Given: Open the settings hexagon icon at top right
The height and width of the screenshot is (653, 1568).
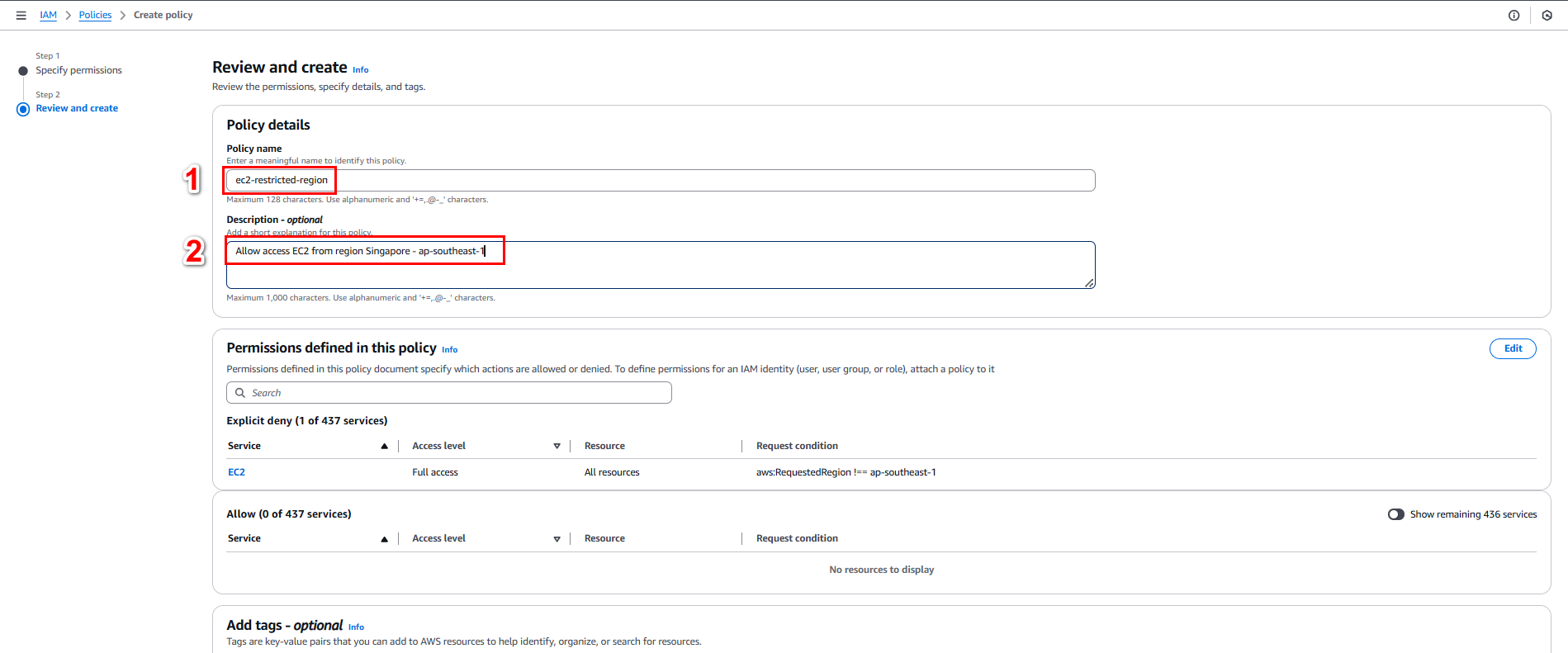Looking at the screenshot, I should pyautogui.click(x=1547, y=15).
